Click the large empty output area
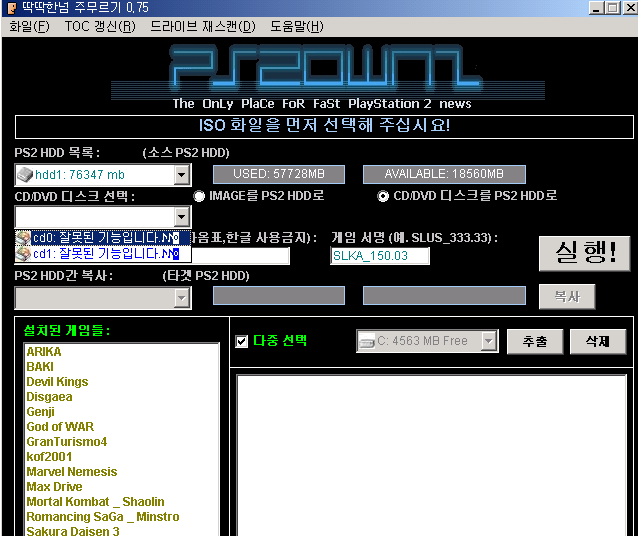This screenshot has width=638, height=536. [431, 455]
